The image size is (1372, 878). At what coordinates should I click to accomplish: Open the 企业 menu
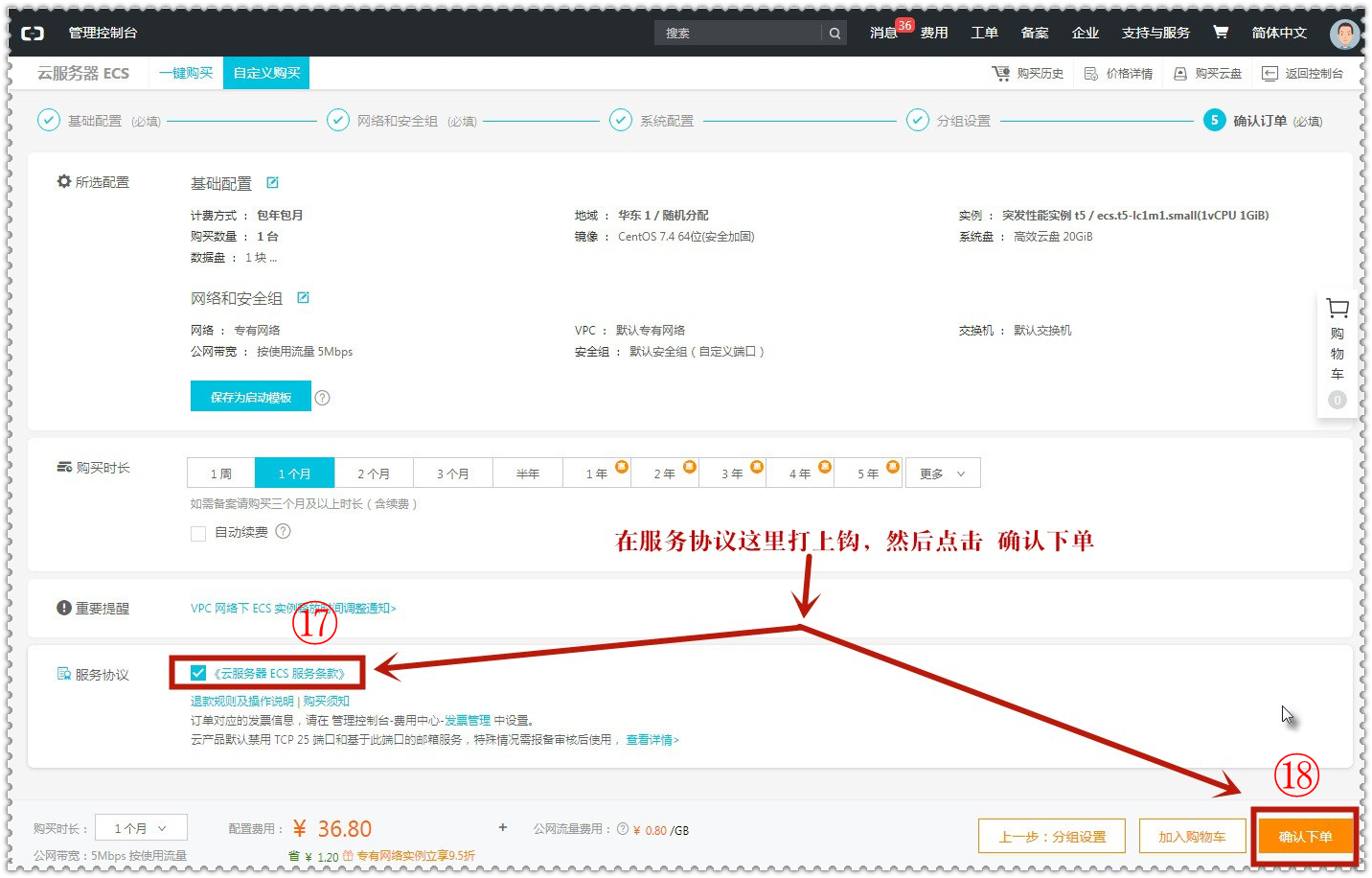coord(1085,33)
